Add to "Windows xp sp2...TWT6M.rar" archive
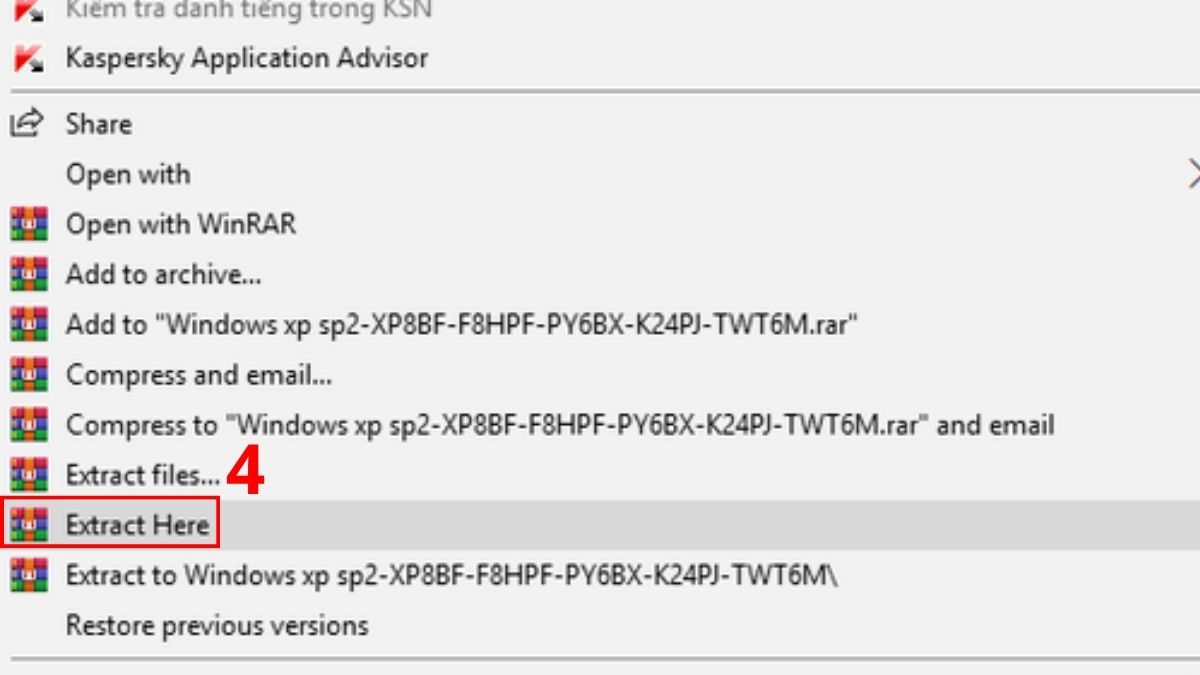1200x675 pixels. pos(461,324)
